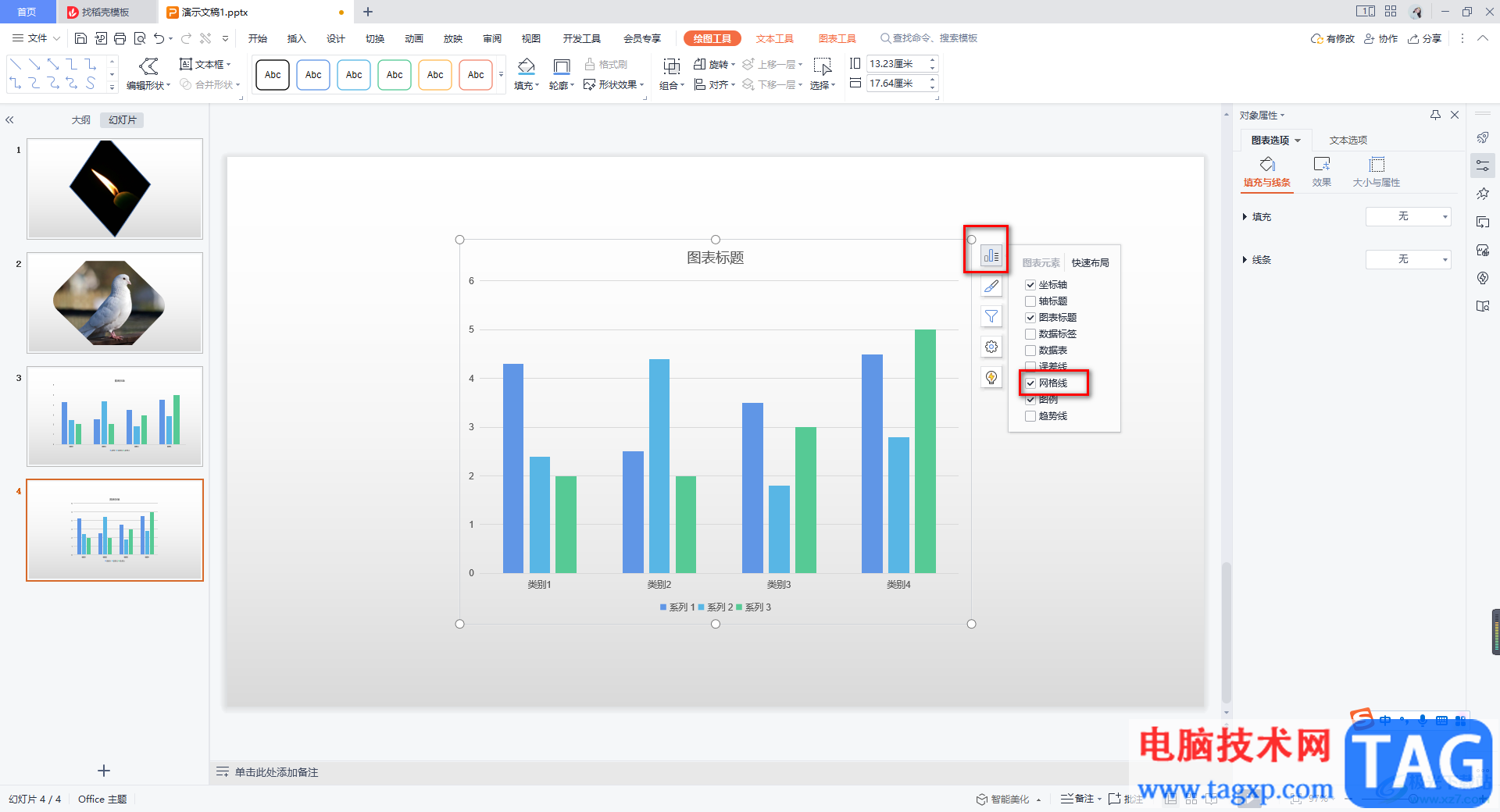The width and height of the screenshot is (1500, 812).
Task: Click the Share (分享) icon at top right
Action: click(1413, 38)
